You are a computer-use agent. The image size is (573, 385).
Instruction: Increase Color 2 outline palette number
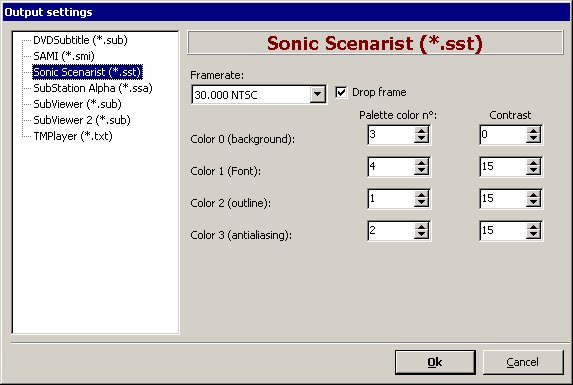click(x=421, y=195)
